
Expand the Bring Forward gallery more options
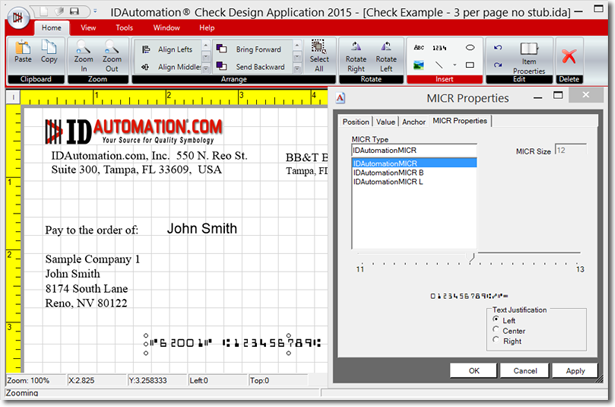[297, 68]
